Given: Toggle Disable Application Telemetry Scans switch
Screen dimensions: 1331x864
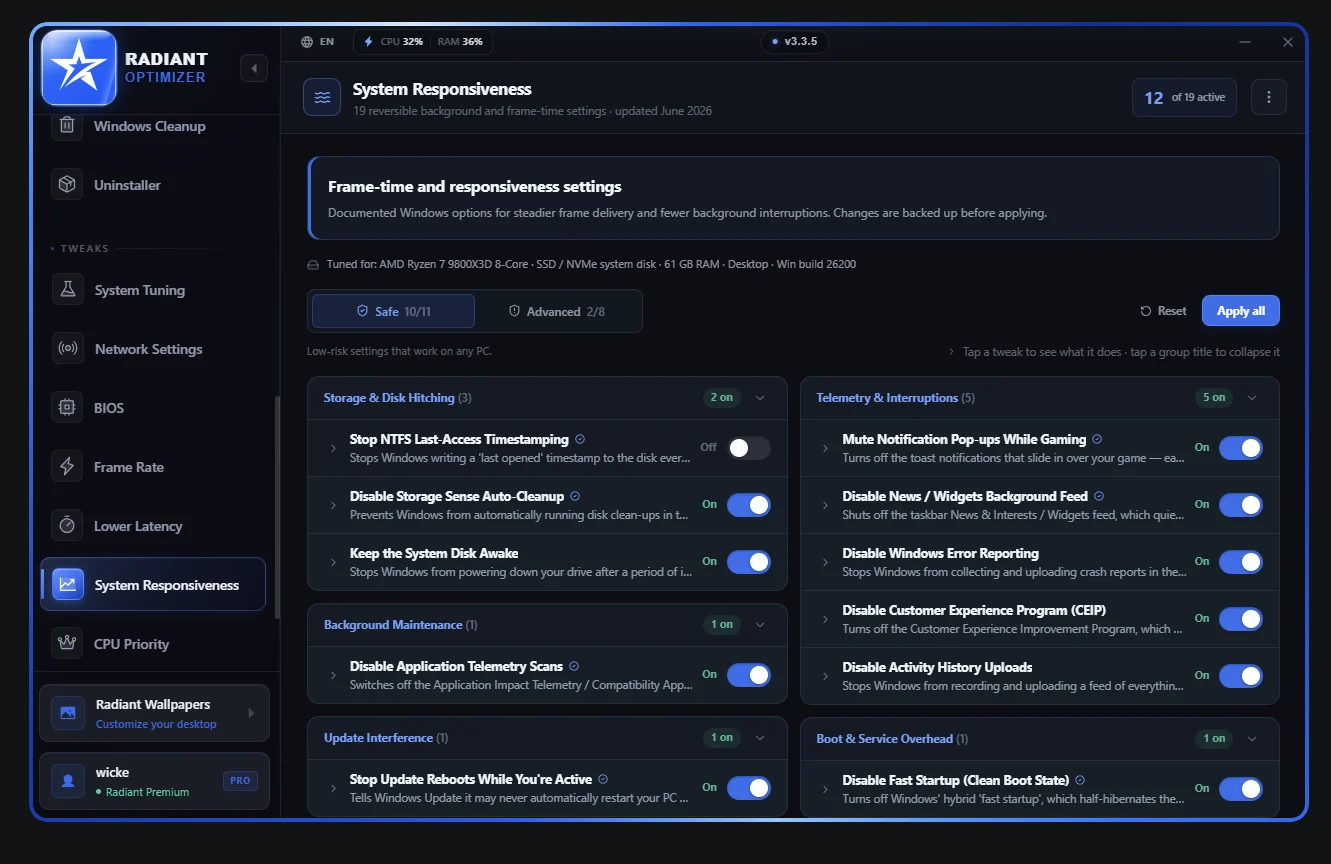Looking at the screenshot, I should pos(749,675).
